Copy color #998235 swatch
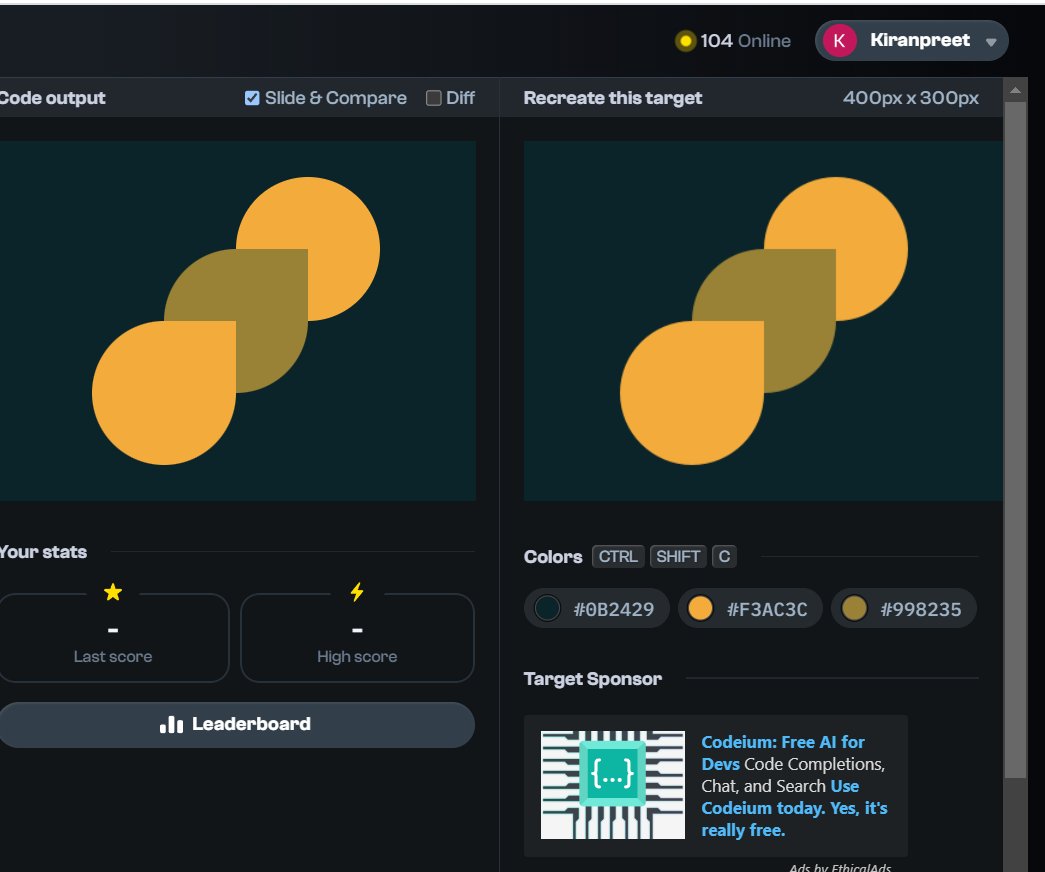Image resolution: width=1045 pixels, height=872 pixels. [x=904, y=609]
